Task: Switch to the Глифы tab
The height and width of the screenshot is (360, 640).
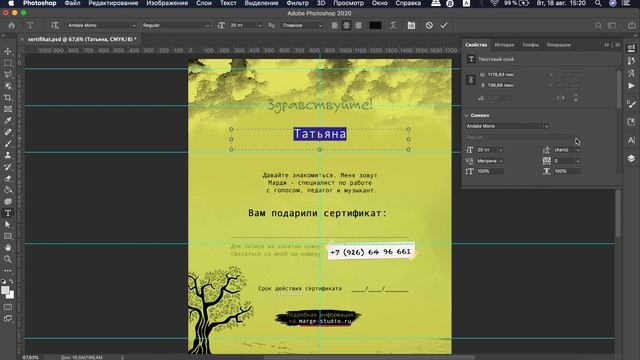Action: [x=531, y=45]
